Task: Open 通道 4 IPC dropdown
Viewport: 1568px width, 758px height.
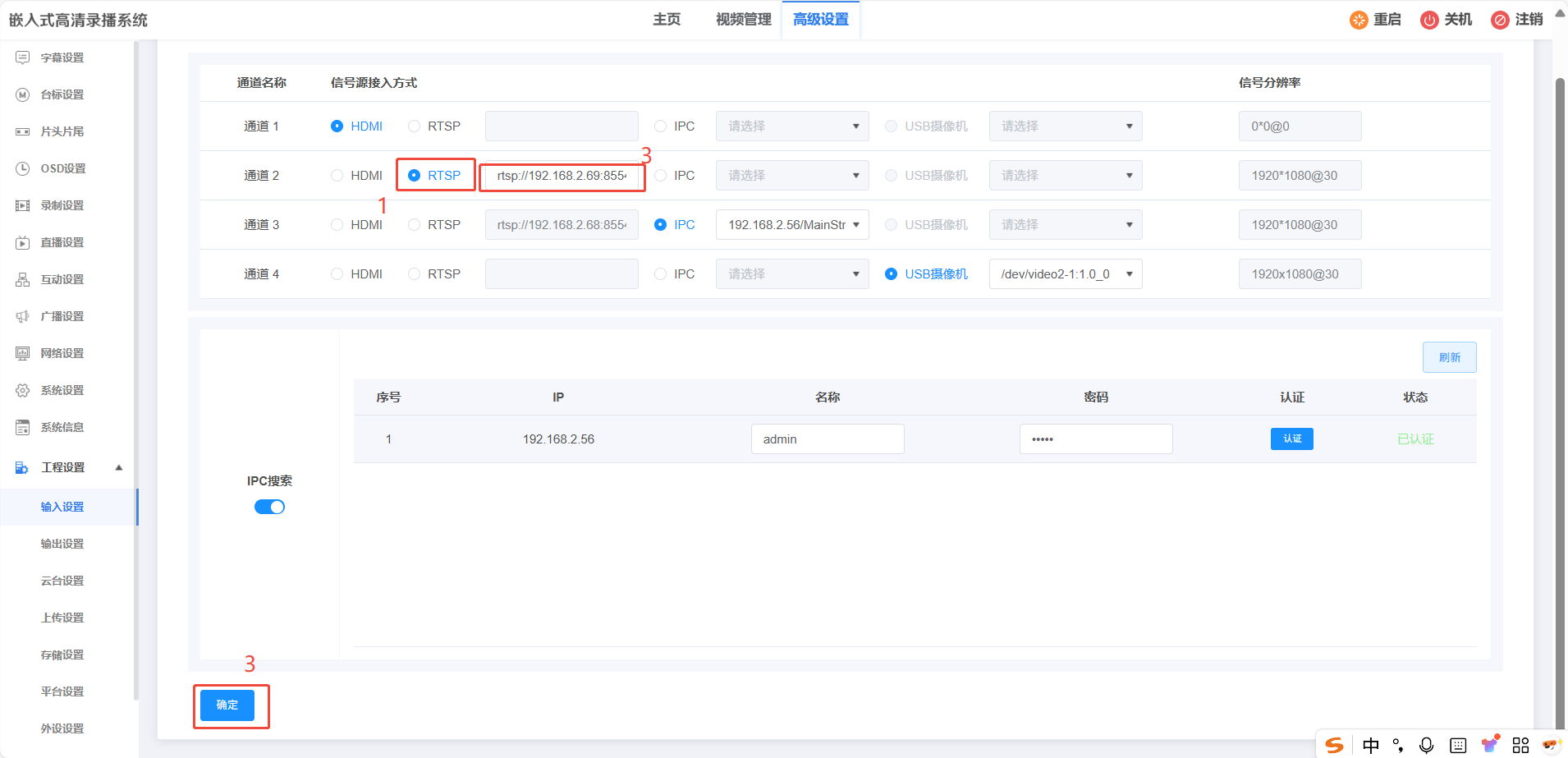Action: (x=792, y=273)
